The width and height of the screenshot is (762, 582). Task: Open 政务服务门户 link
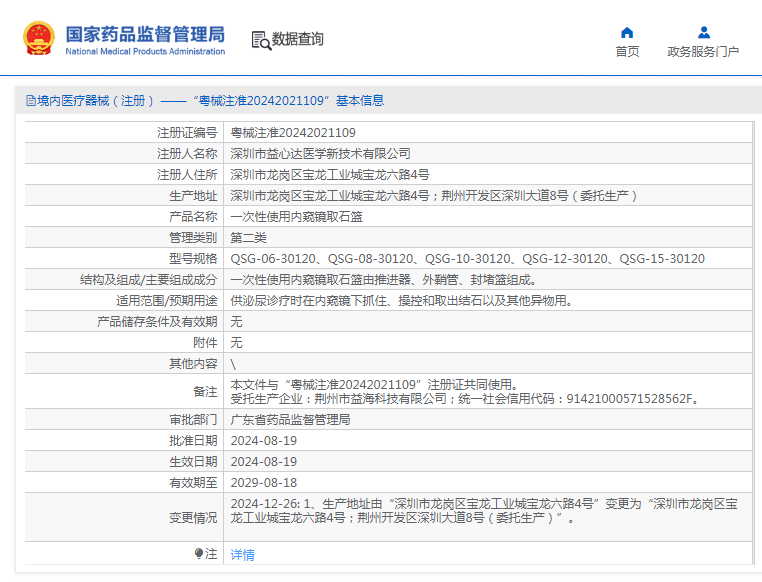coord(703,51)
